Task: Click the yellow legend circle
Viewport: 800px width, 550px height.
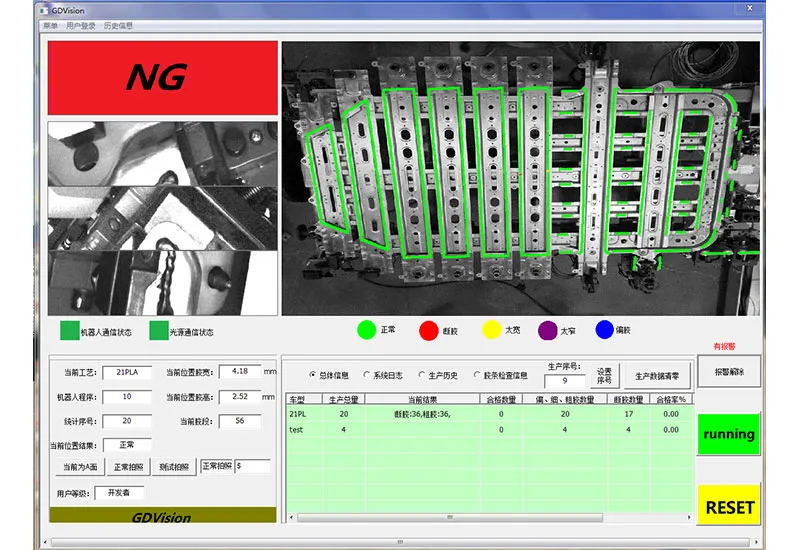Action: (x=491, y=329)
